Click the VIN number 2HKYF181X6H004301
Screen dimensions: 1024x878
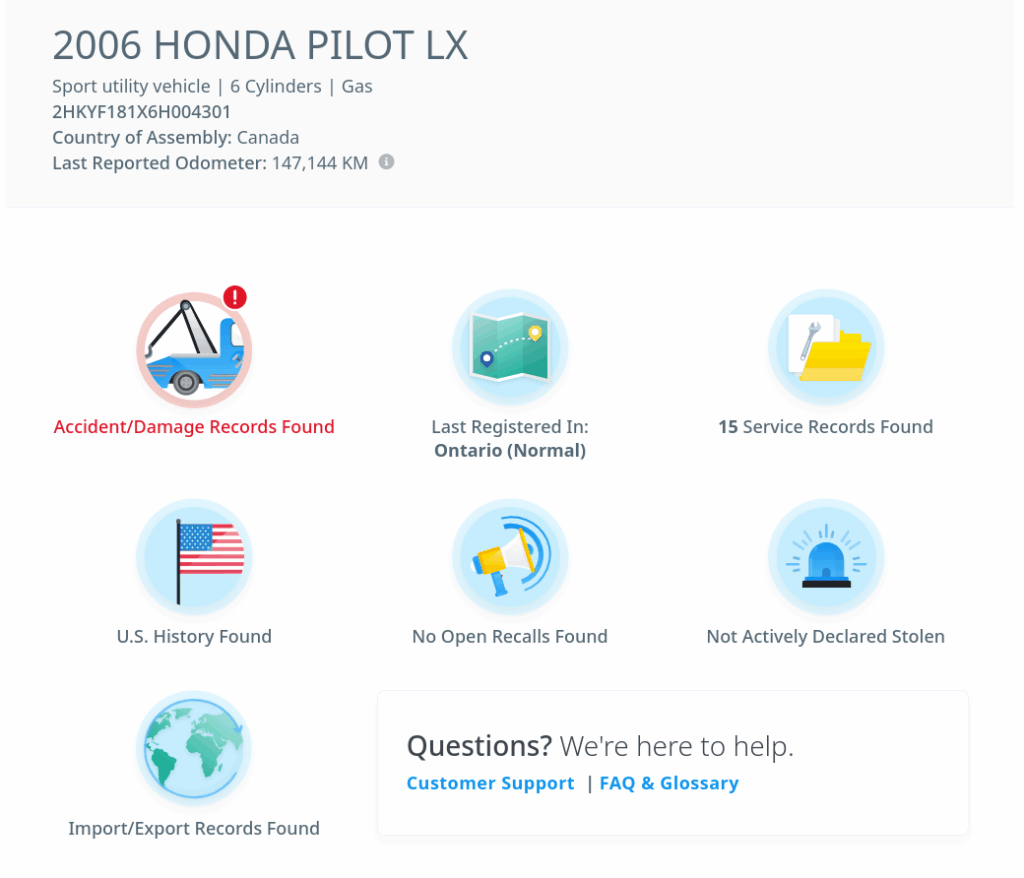[x=142, y=112]
